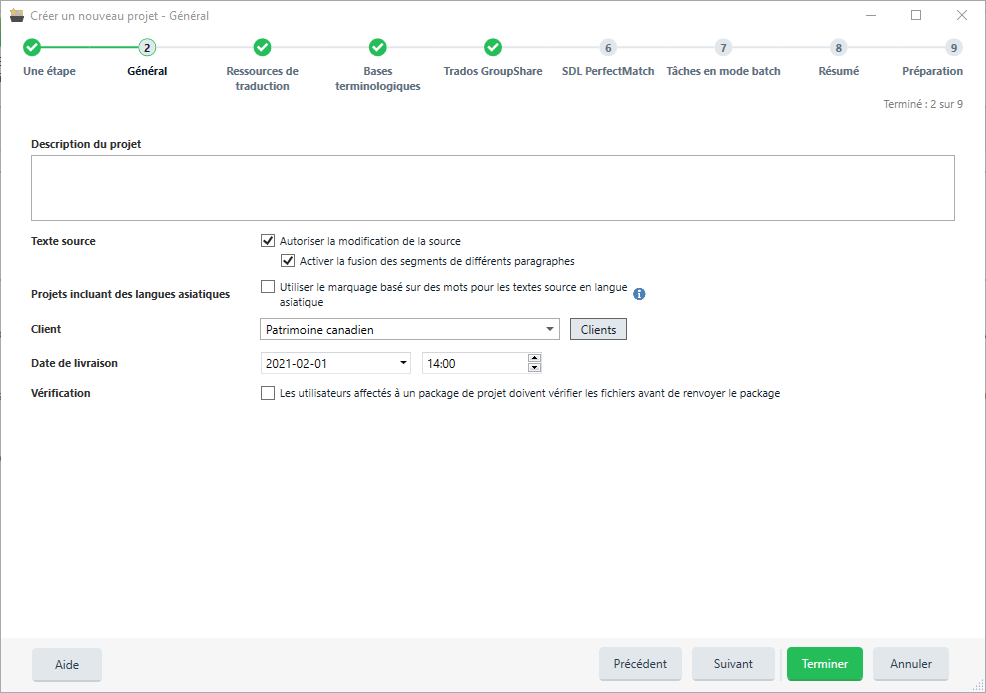Uncheck 'Autoriser la modification de la source'
This screenshot has height=693, width=986.
point(268,241)
